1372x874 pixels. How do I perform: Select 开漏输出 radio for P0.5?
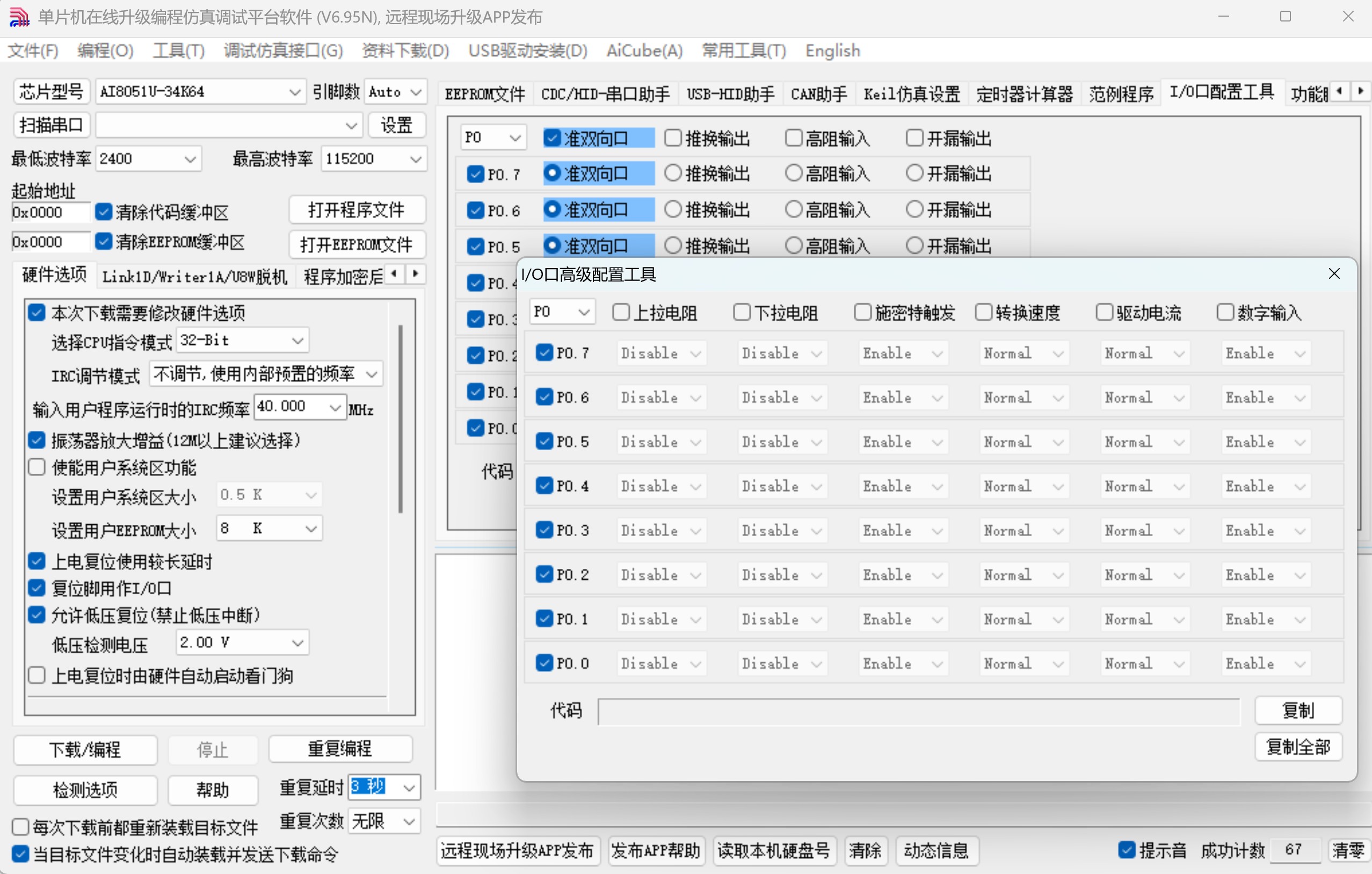[x=914, y=245]
